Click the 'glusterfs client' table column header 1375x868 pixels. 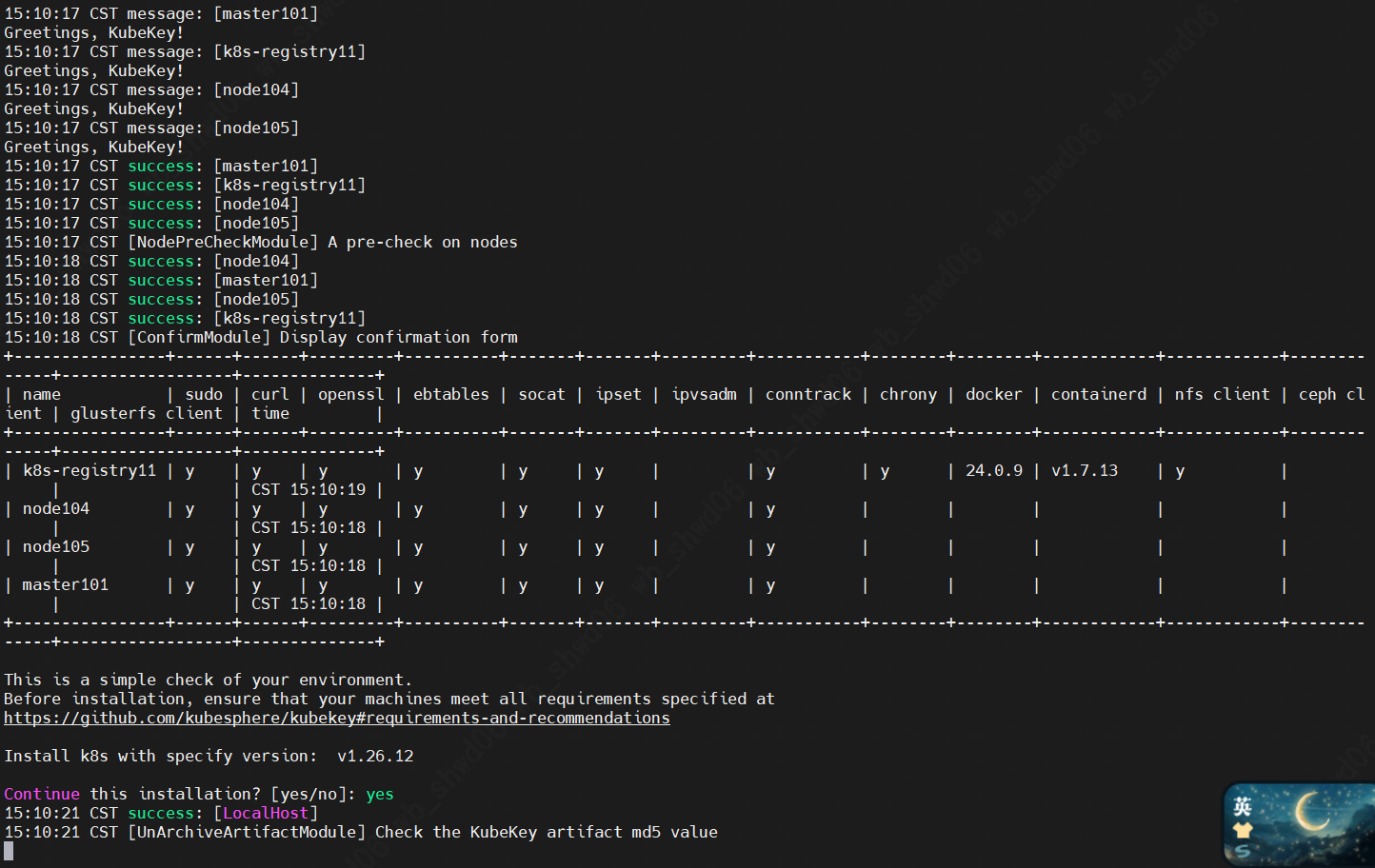[x=147, y=413]
